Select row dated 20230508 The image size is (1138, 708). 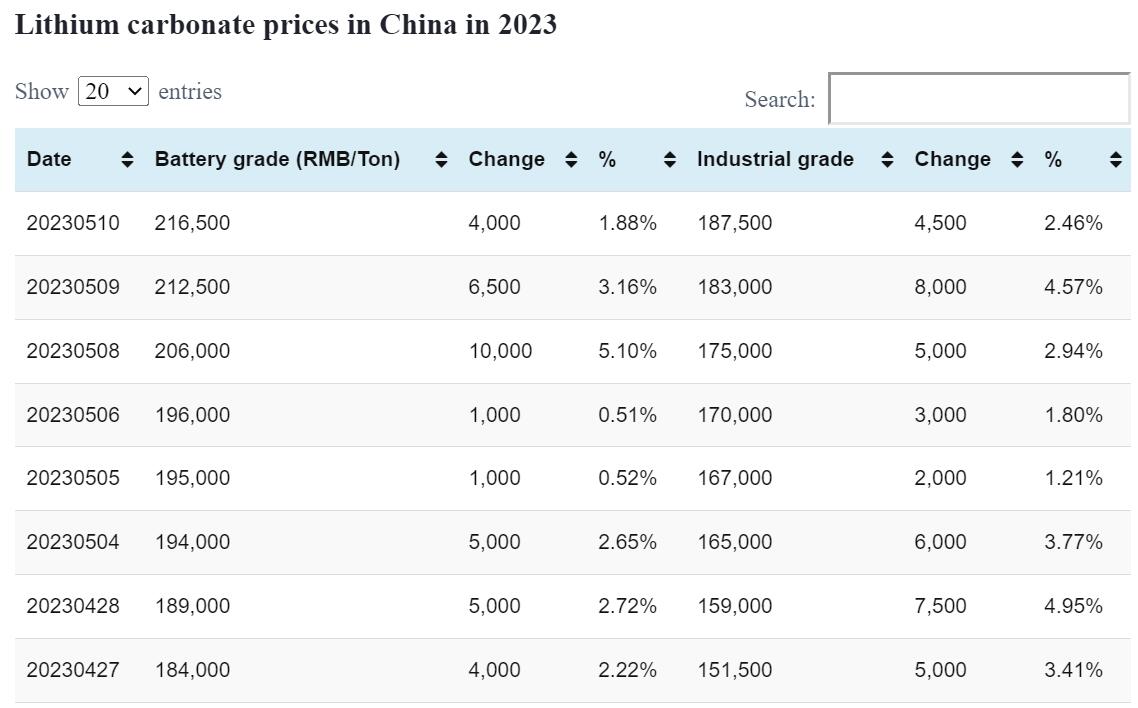pyautogui.click(x=73, y=351)
